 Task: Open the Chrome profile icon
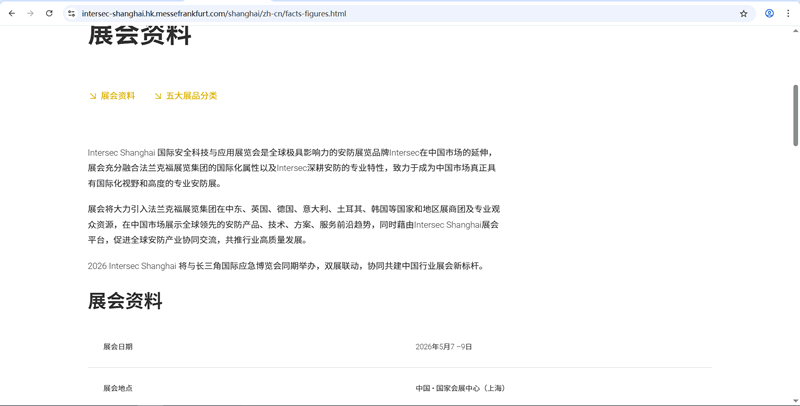pos(769,14)
